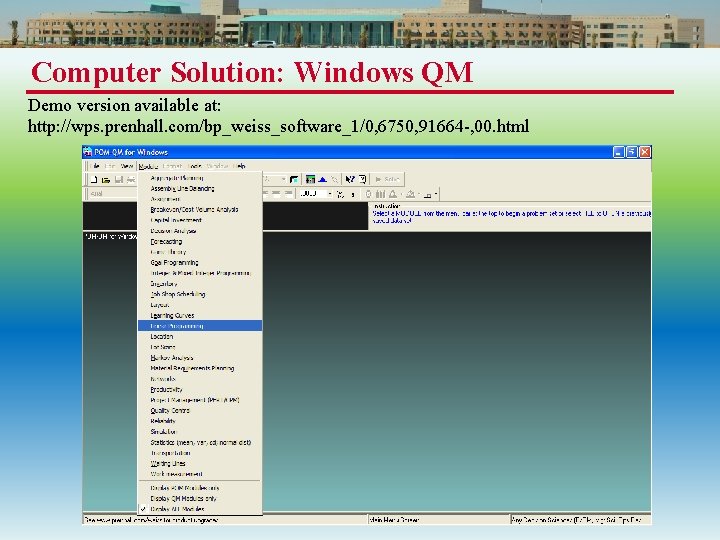This screenshot has width=720, height=540.
Task: Open the File menu
Action: pyautogui.click(x=95, y=166)
